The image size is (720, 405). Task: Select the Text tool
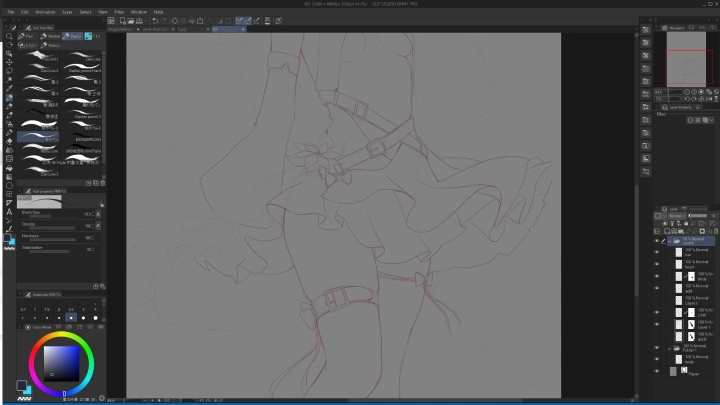point(9,212)
